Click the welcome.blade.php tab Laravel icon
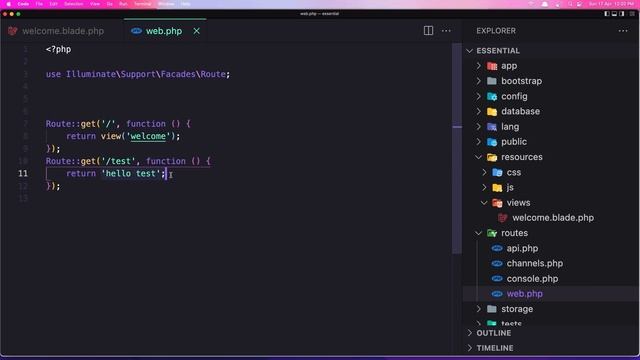This screenshot has height=360, width=640. point(13,31)
